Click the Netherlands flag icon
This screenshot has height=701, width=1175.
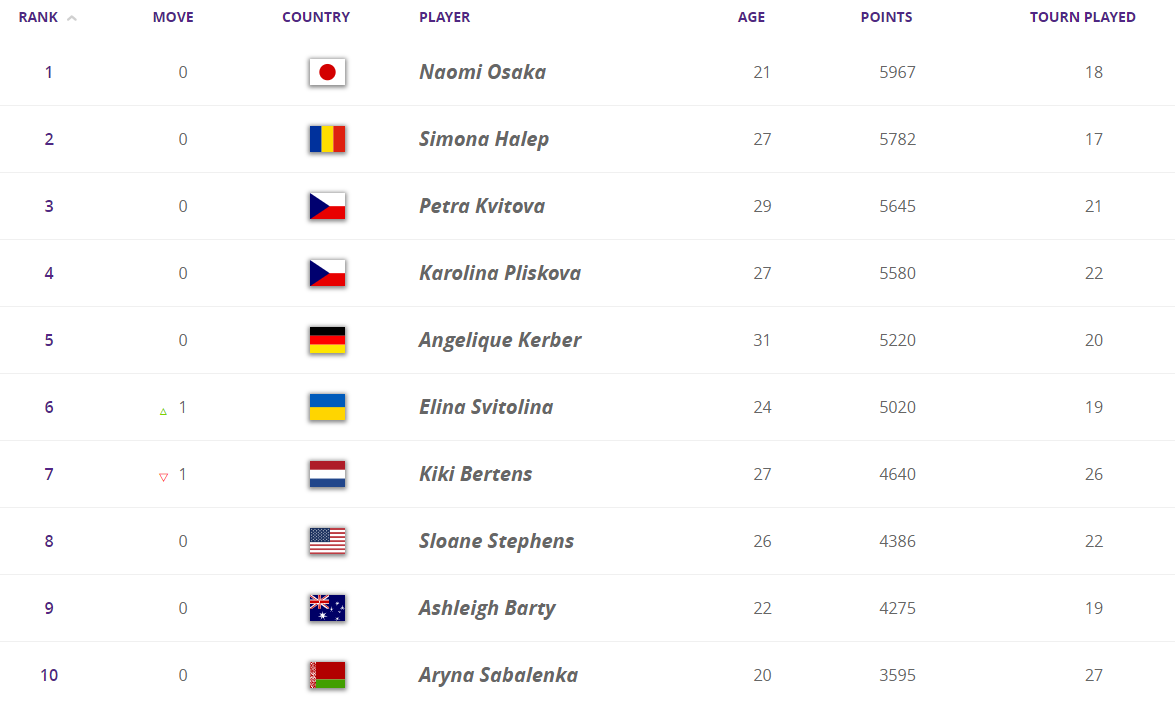tap(327, 474)
